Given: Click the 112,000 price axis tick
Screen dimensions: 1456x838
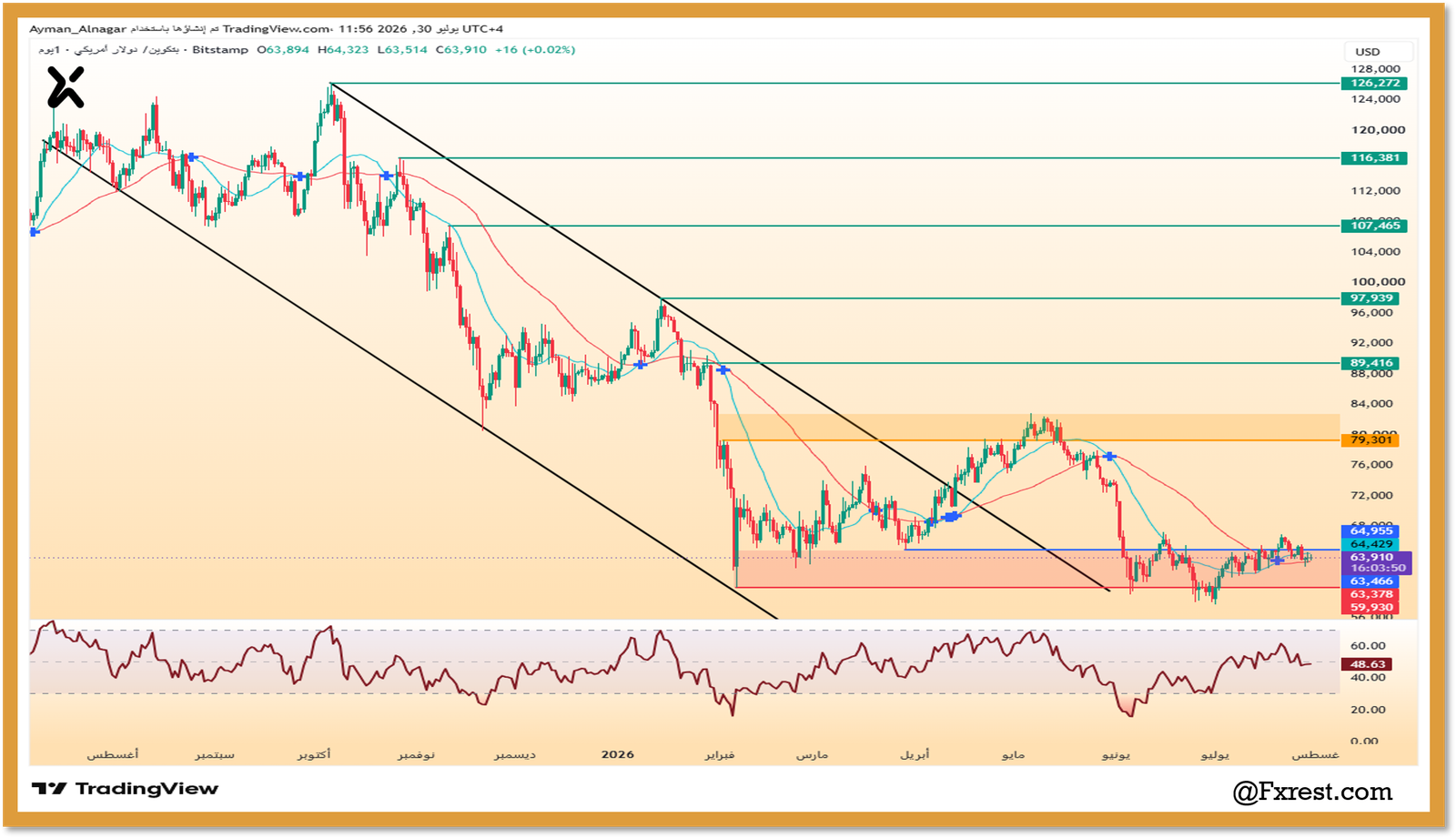Looking at the screenshot, I should pos(1375,191).
